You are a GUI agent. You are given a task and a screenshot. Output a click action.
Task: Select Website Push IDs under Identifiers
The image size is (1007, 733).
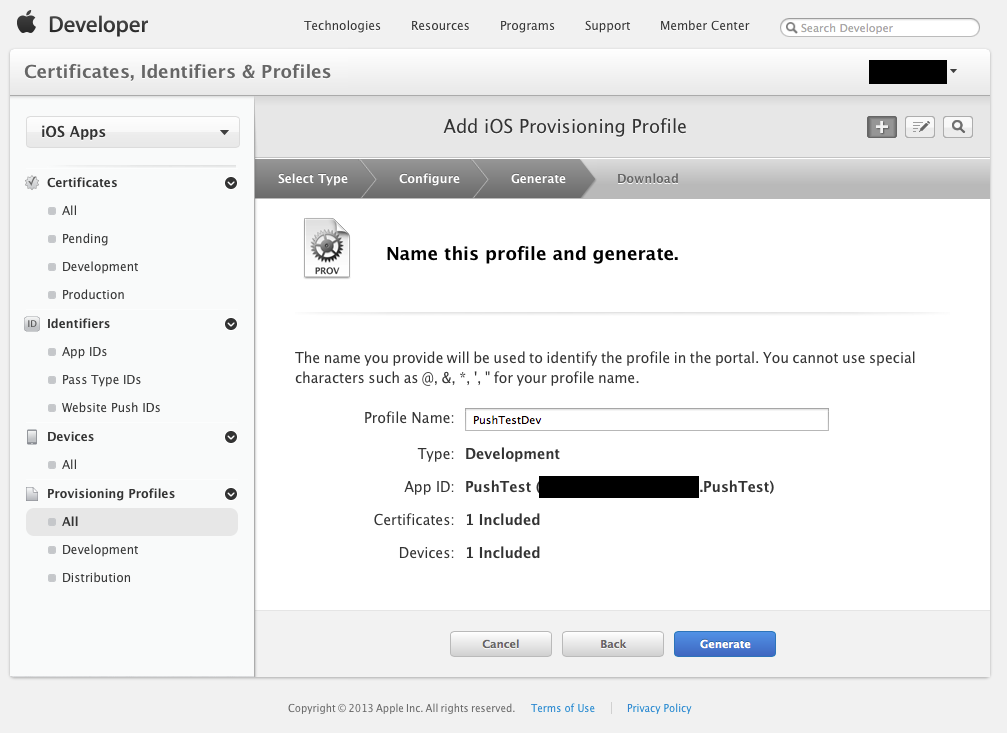point(111,408)
